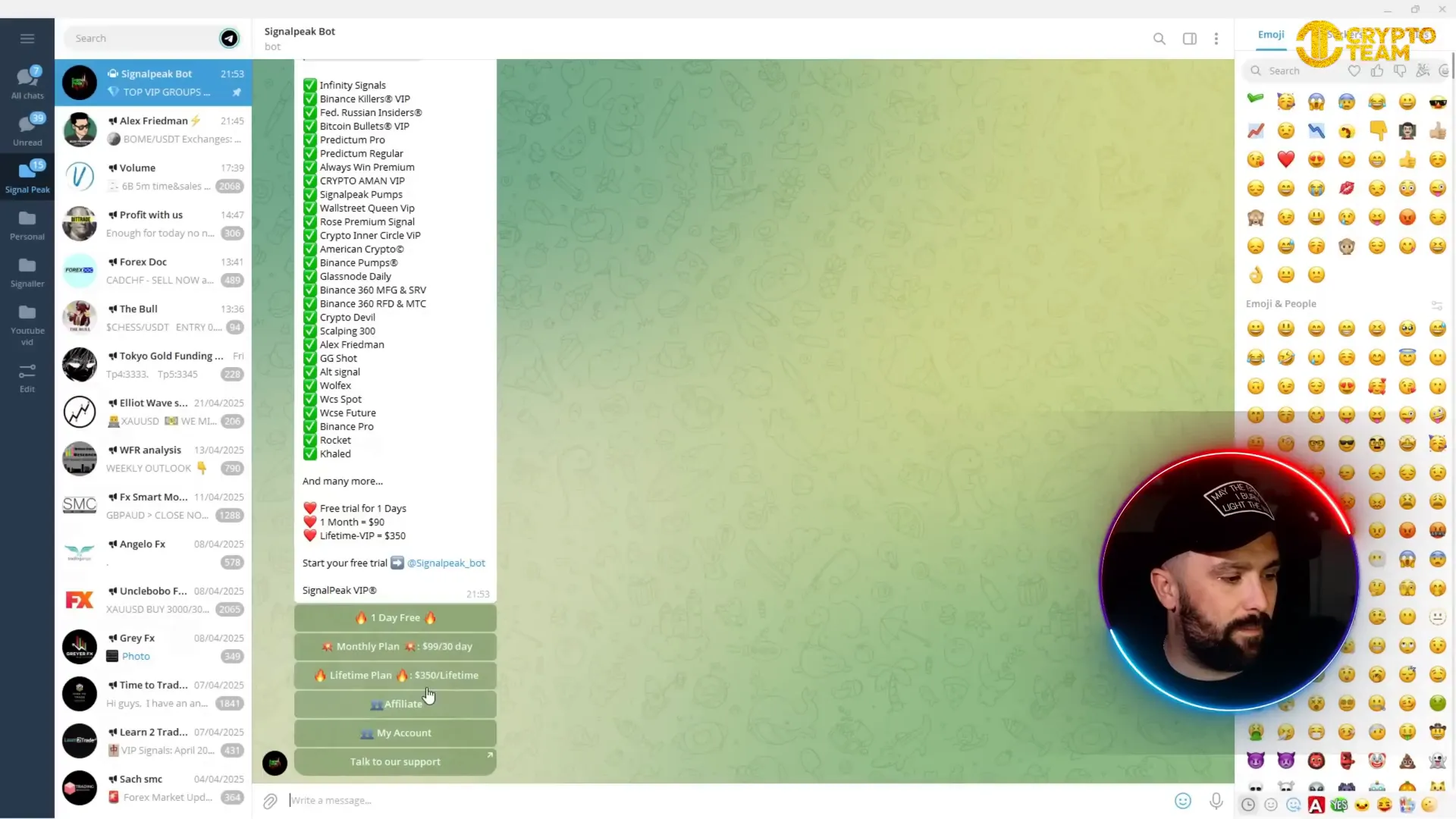
Task: Open the Youtube vid folder
Action: (x=27, y=324)
